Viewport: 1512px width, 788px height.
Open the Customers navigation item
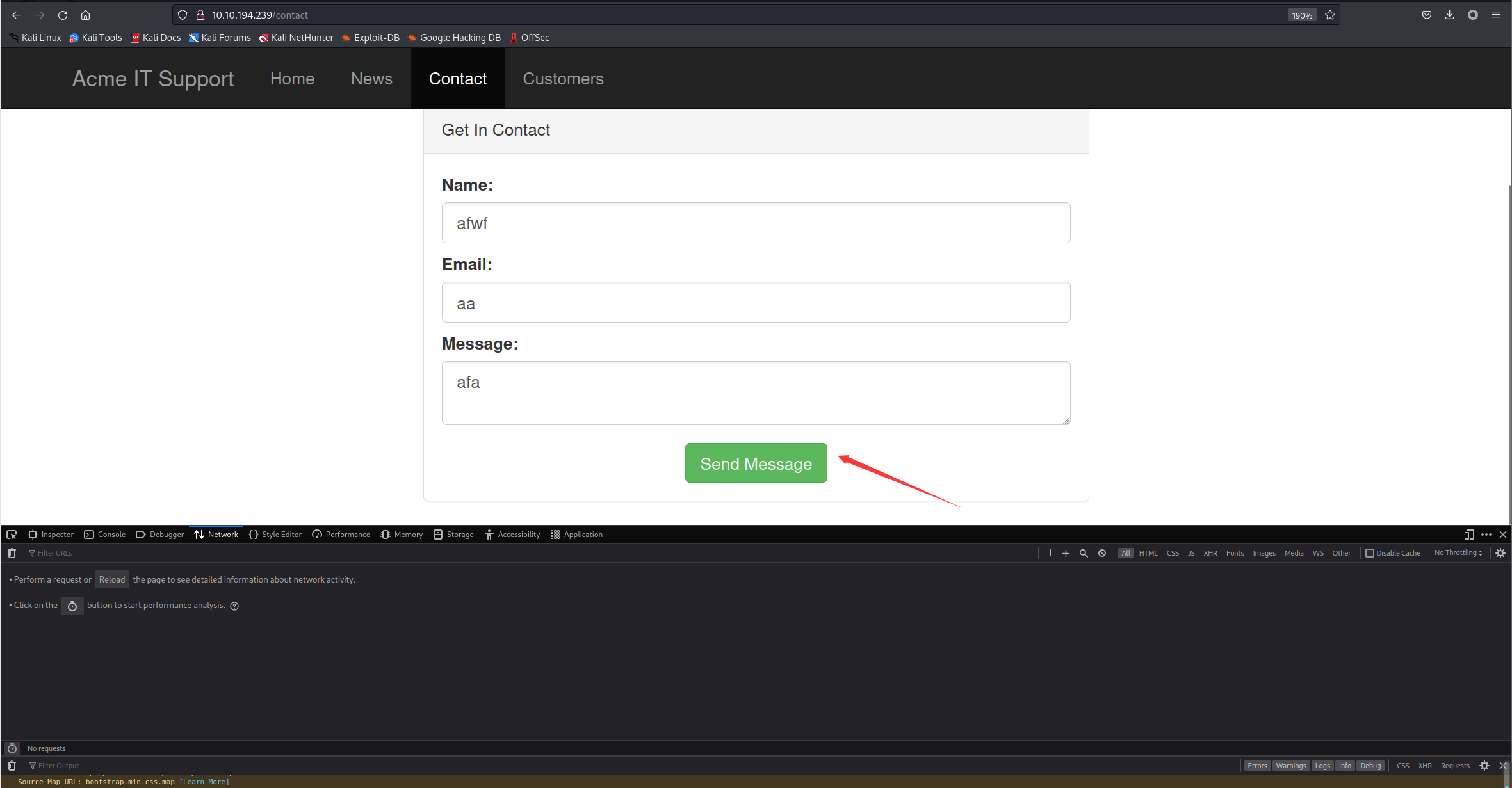click(563, 79)
